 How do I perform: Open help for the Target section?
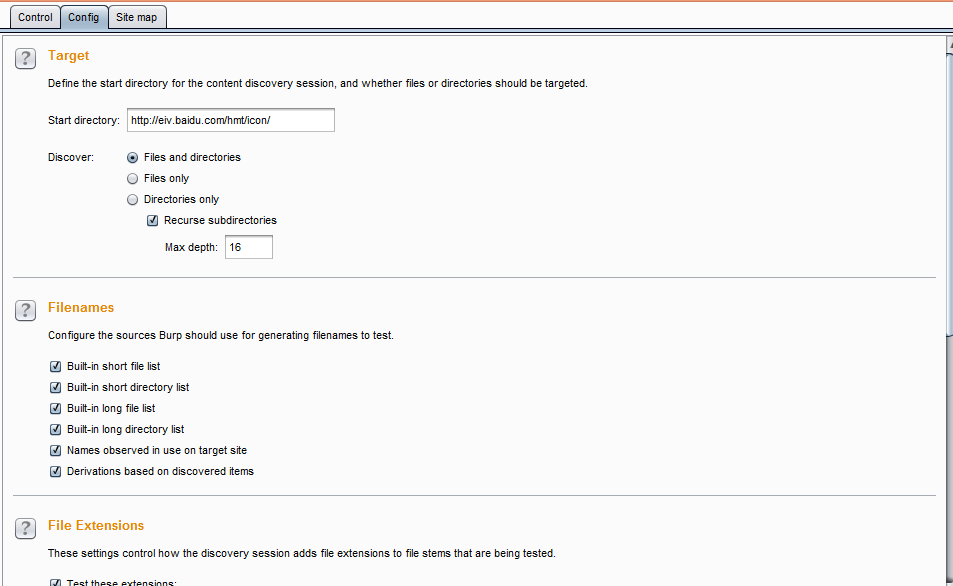26,58
